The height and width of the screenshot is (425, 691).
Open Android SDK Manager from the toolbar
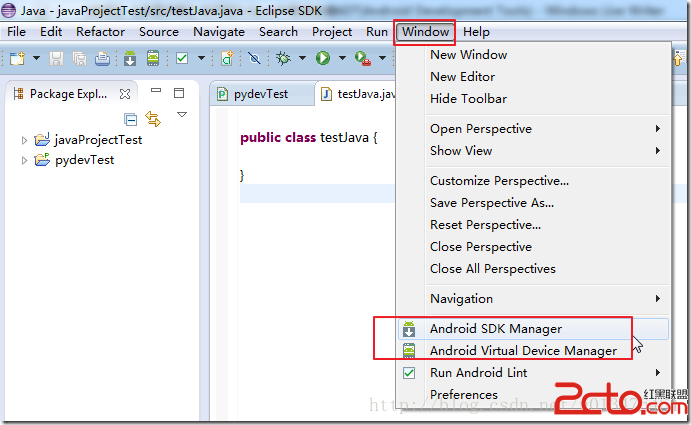130,58
